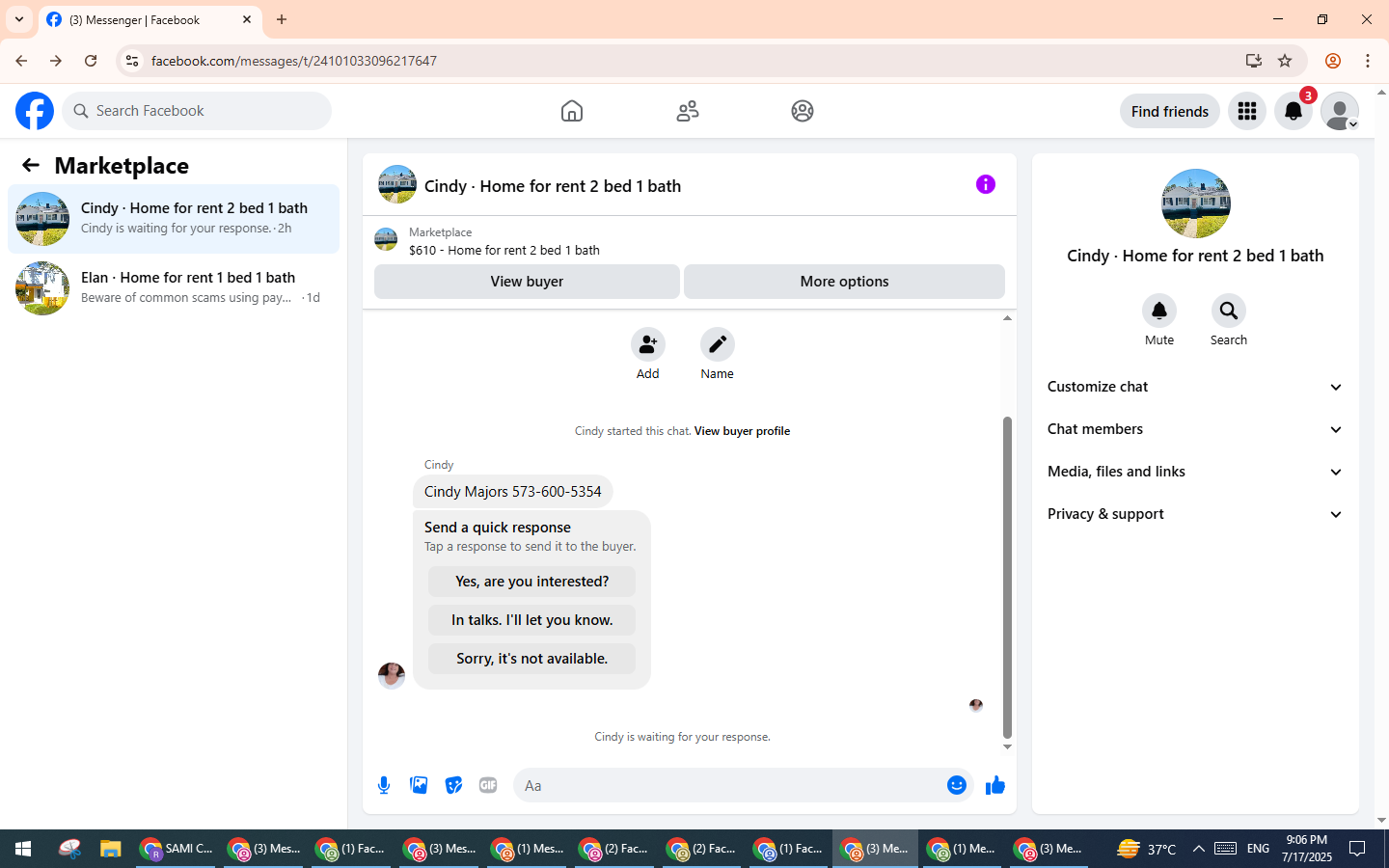Screen dimensions: 1389x868
Task: Click the View buyer button
Action: click(x=527, y=282)
